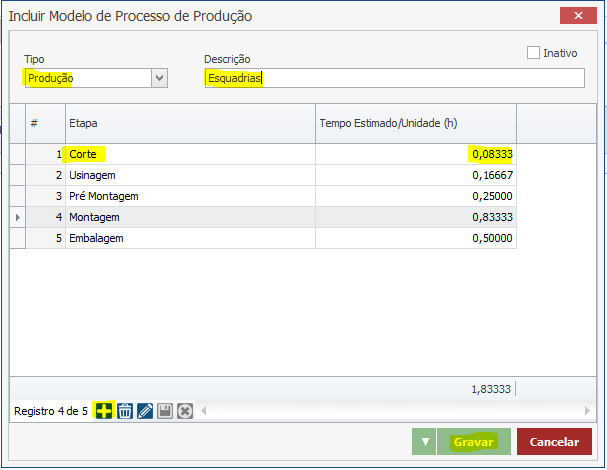Image resolution: width=607 pixels, height=470 pixels.
Task: Click the row indicator arrow beside Montagem
Action: (x=17, y=217)
